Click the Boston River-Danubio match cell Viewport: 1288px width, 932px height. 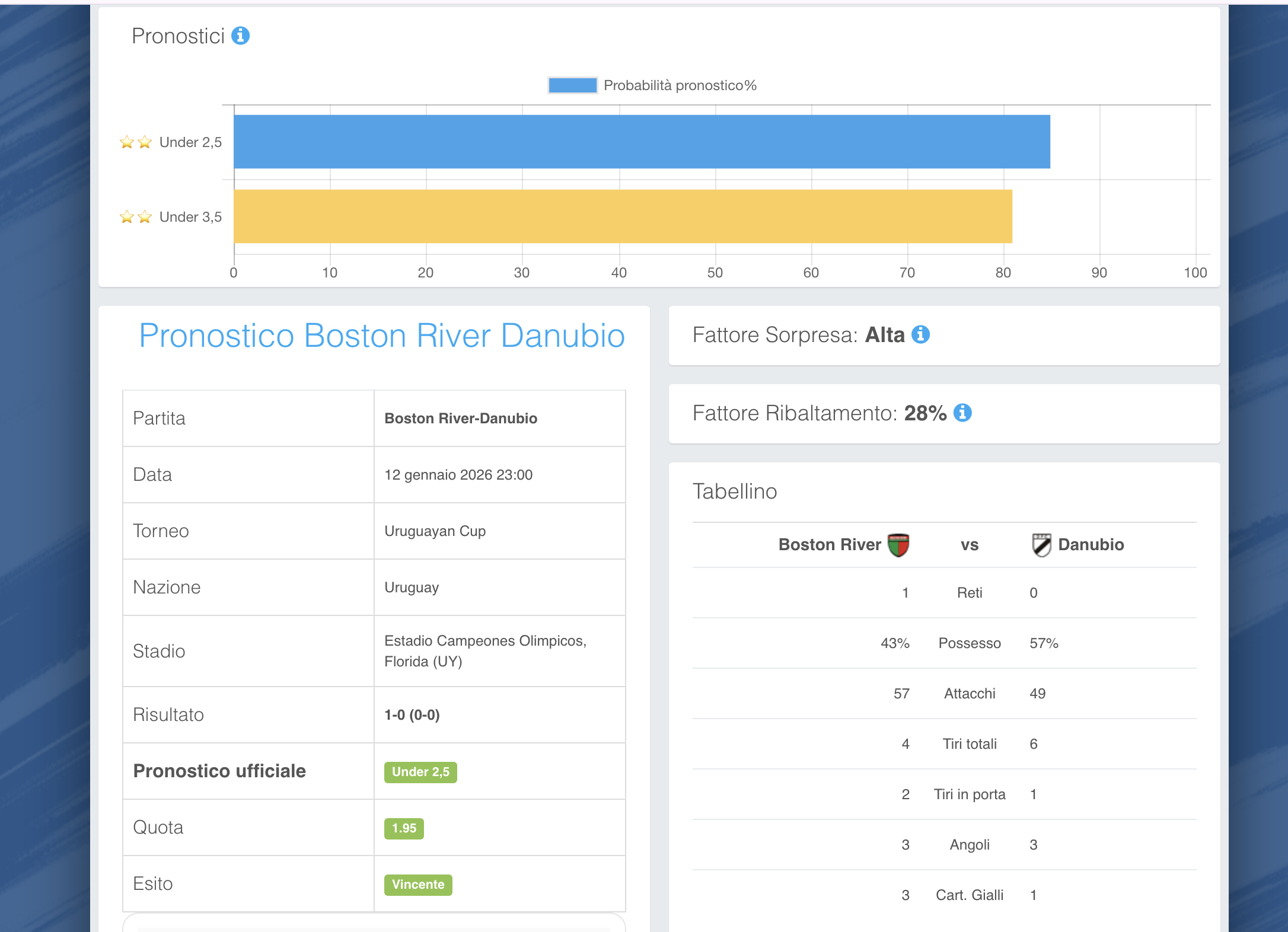tap(461, 419)
